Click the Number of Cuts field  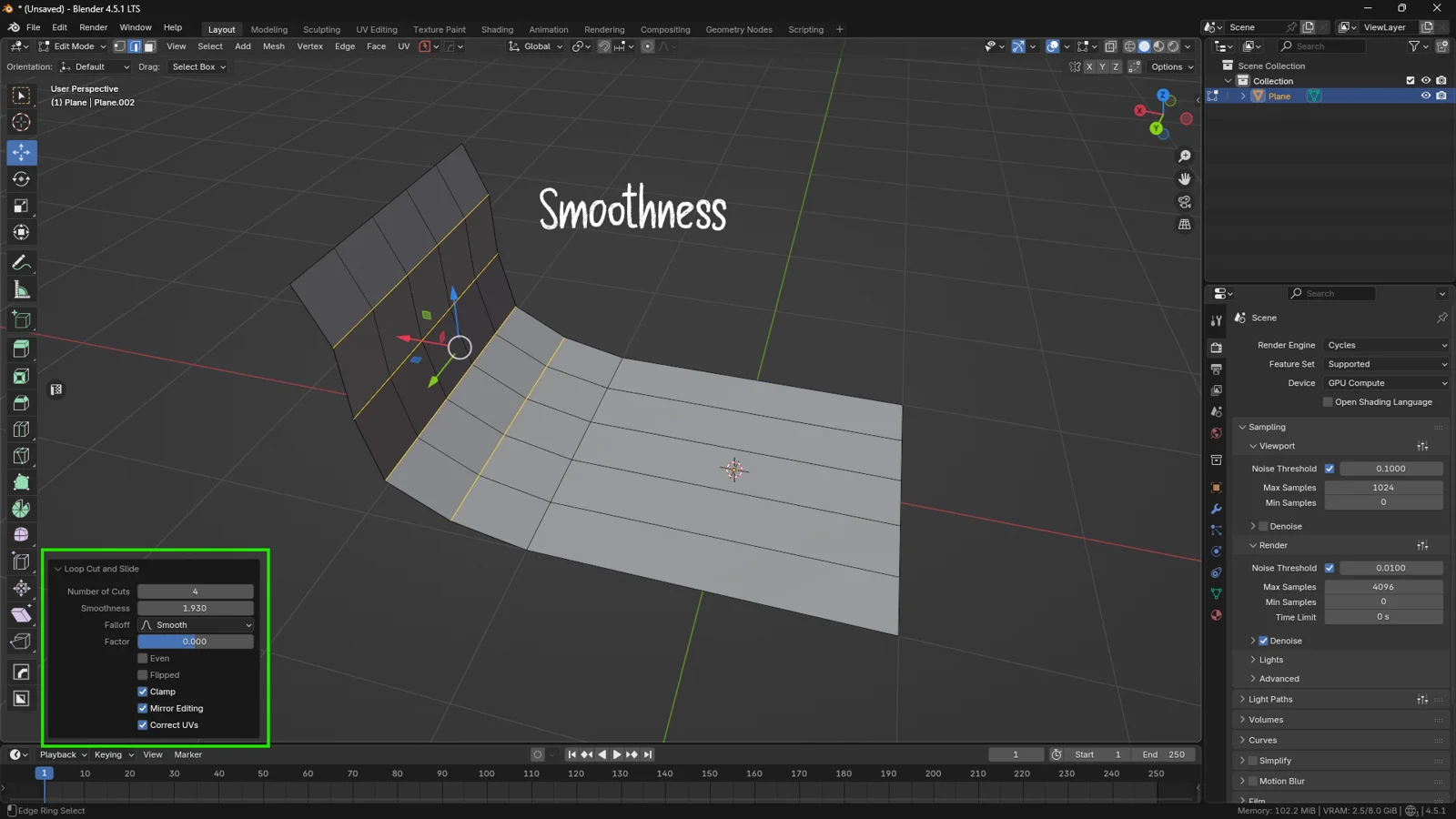[196, 591]
